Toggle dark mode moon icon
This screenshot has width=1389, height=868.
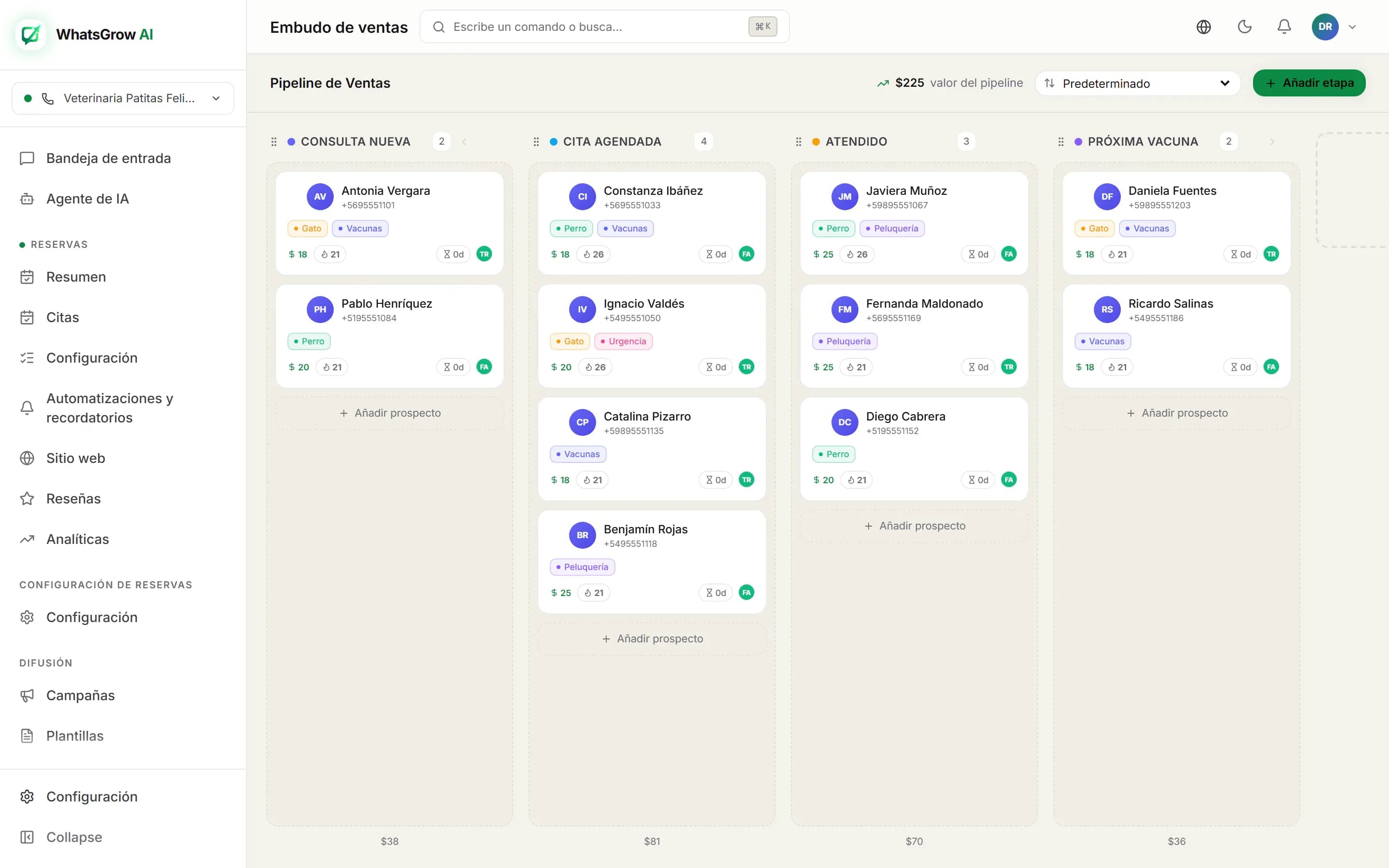[x=1244, y=27]
